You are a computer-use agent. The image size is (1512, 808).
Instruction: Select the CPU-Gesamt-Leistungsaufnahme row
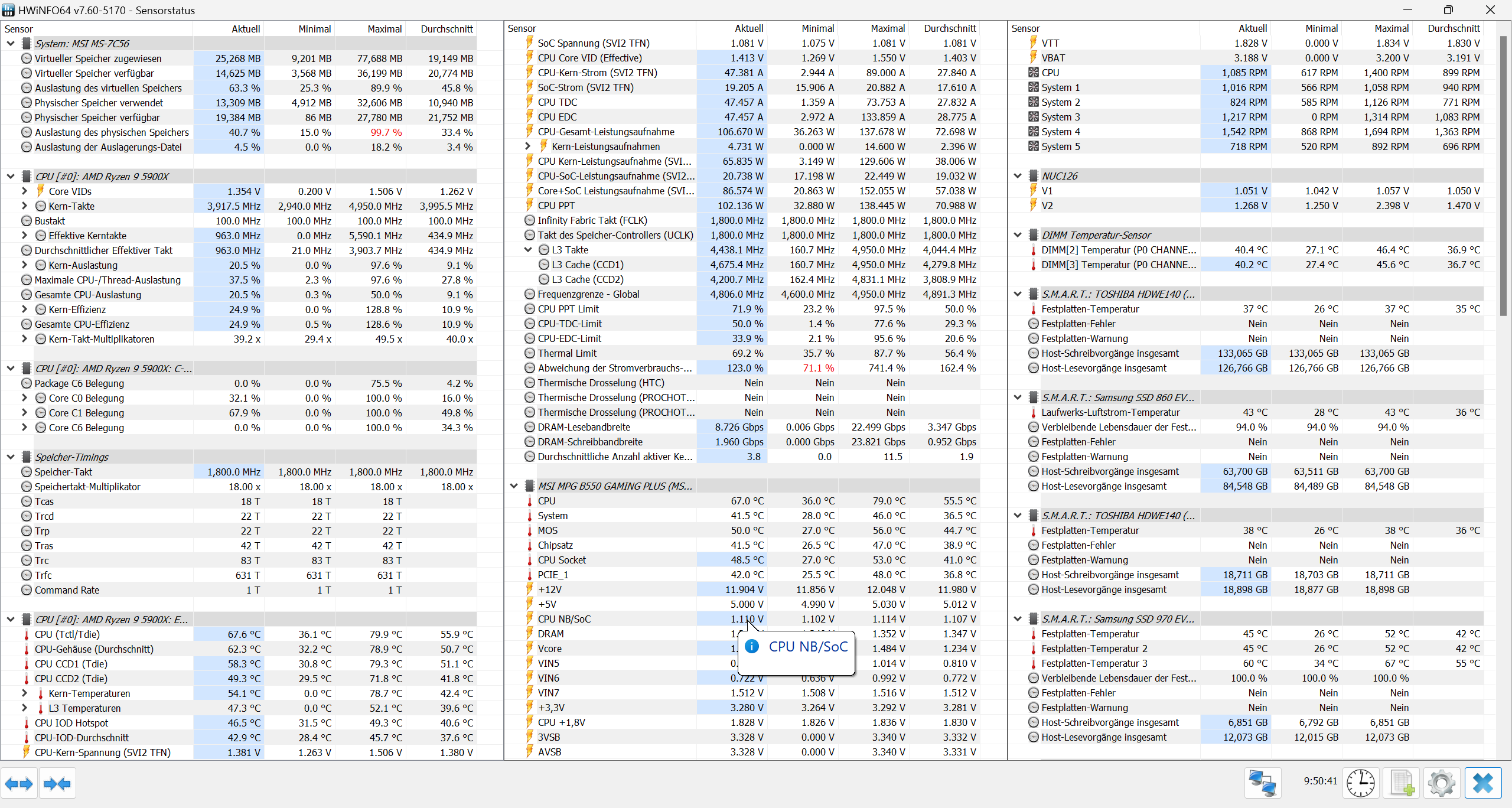click(x=742, y=132)
